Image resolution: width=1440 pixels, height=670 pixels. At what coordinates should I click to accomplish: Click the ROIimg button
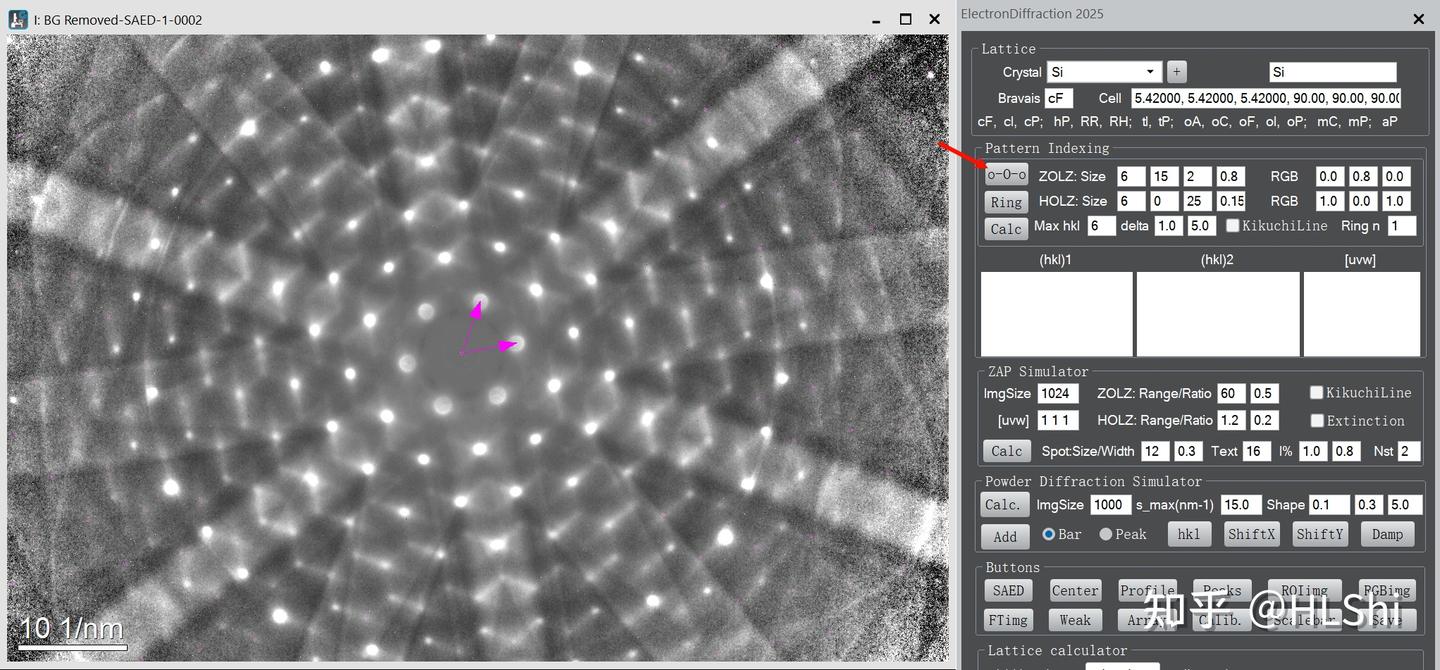(x=1305, y=591)
